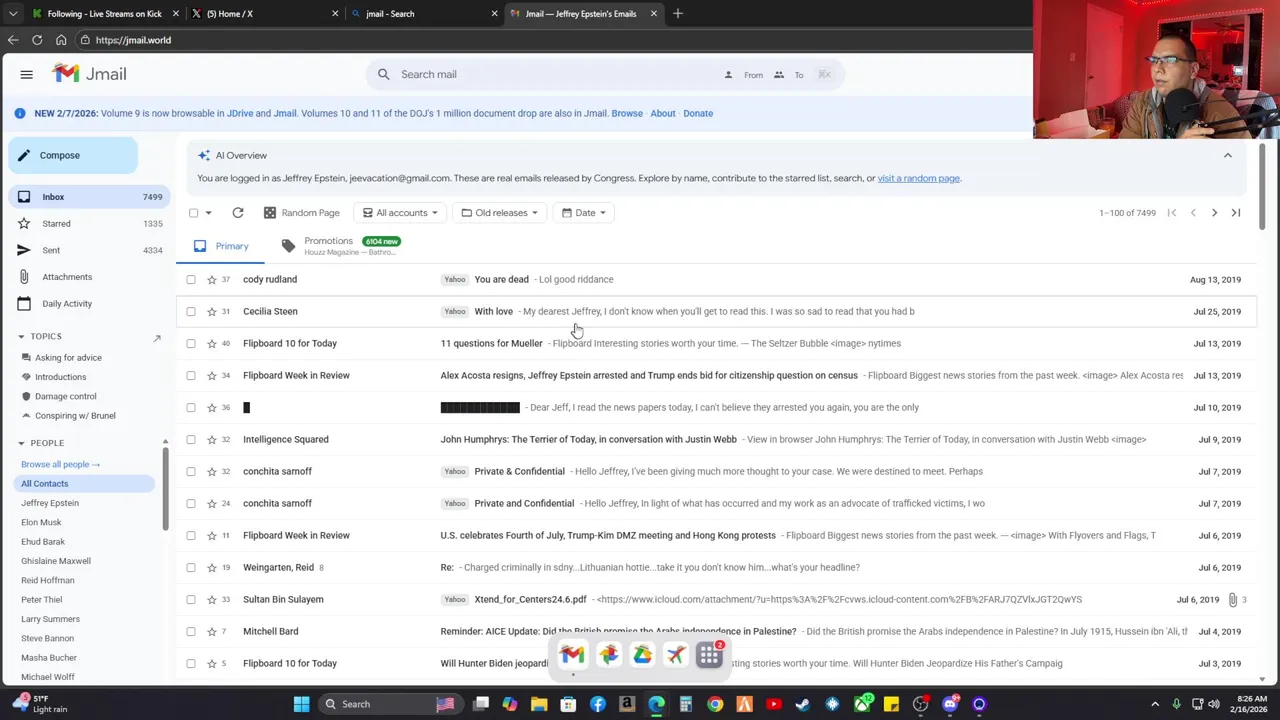
Task: Tick the select-all emails checkbox
Action: pyautogui.click(x=194, y=212)
